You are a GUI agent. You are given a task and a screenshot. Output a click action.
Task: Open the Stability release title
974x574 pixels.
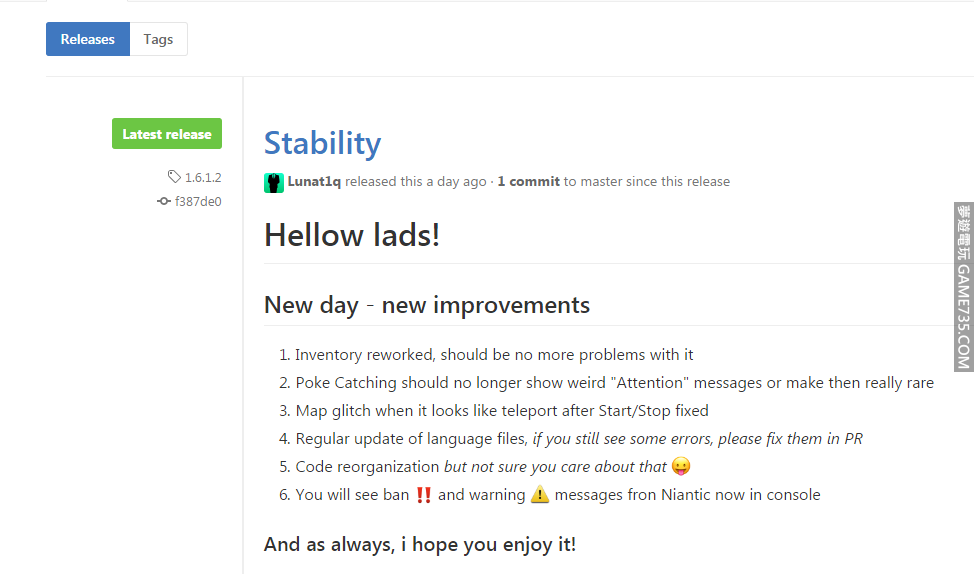pyautogui.click(x=322, y=143)
